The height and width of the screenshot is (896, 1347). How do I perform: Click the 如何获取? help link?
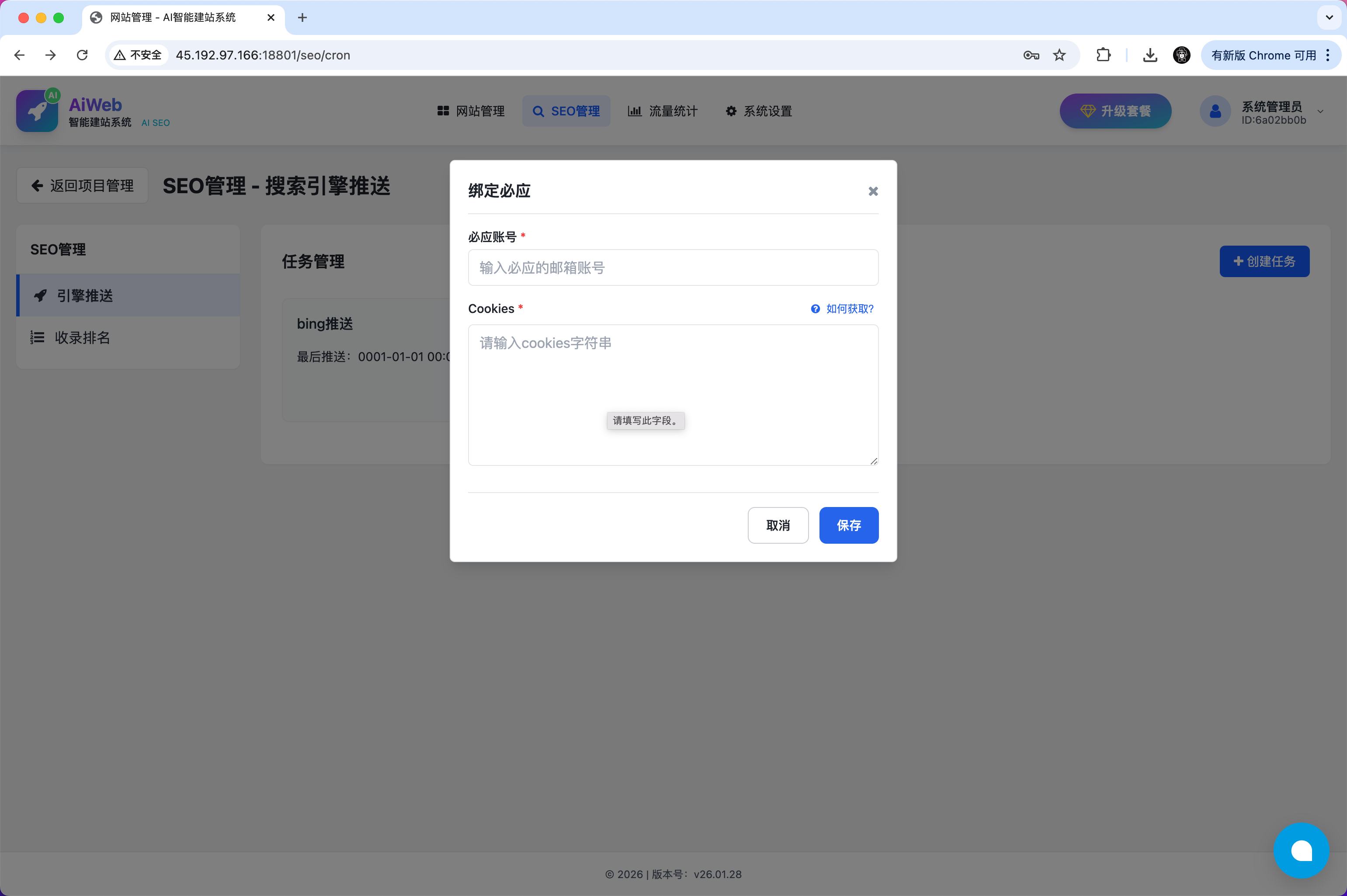click(849, 309)
